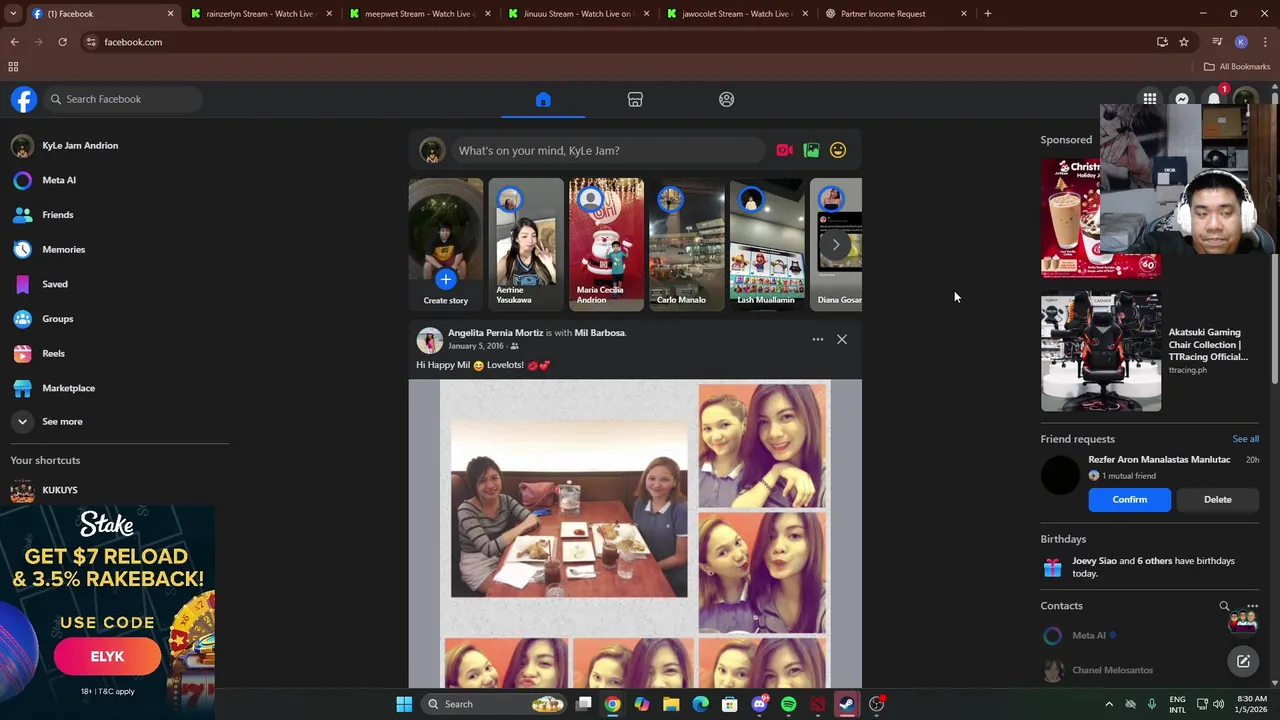Open All Bookmarks folder
The image size is (1280, 720).
tap(1237, 67)
